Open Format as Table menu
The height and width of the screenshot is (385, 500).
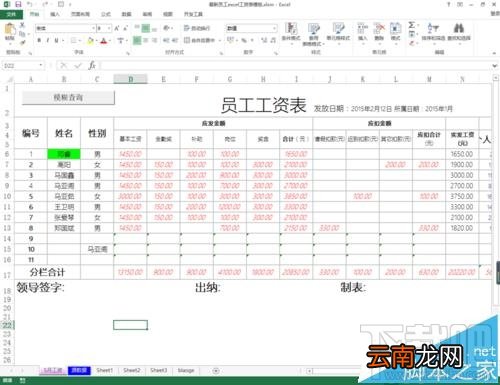314,34
